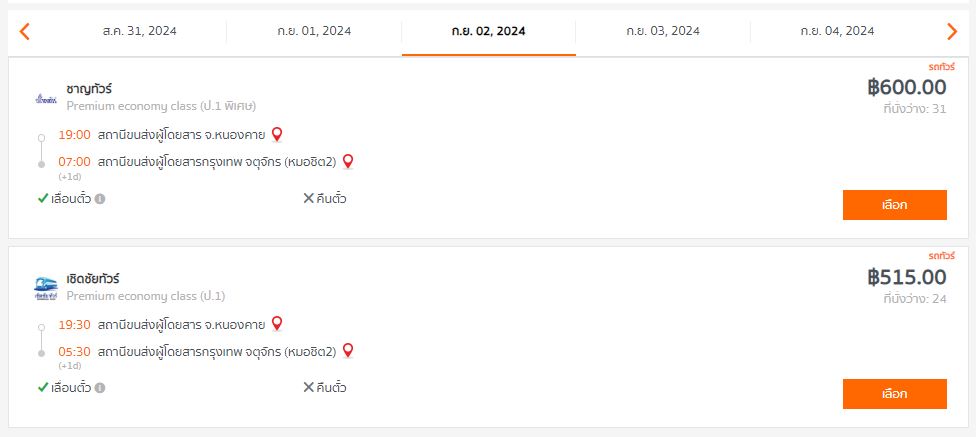
Task: Select the active ก.ย. 02, 2024 tab
Action: point(489,31)
